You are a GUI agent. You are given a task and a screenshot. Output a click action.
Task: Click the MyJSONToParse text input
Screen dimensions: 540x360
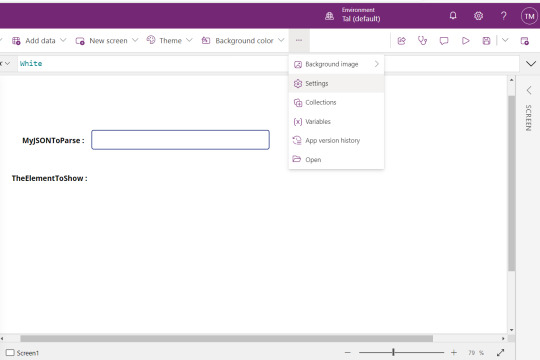pyautogui.click(x=180, y=140)
